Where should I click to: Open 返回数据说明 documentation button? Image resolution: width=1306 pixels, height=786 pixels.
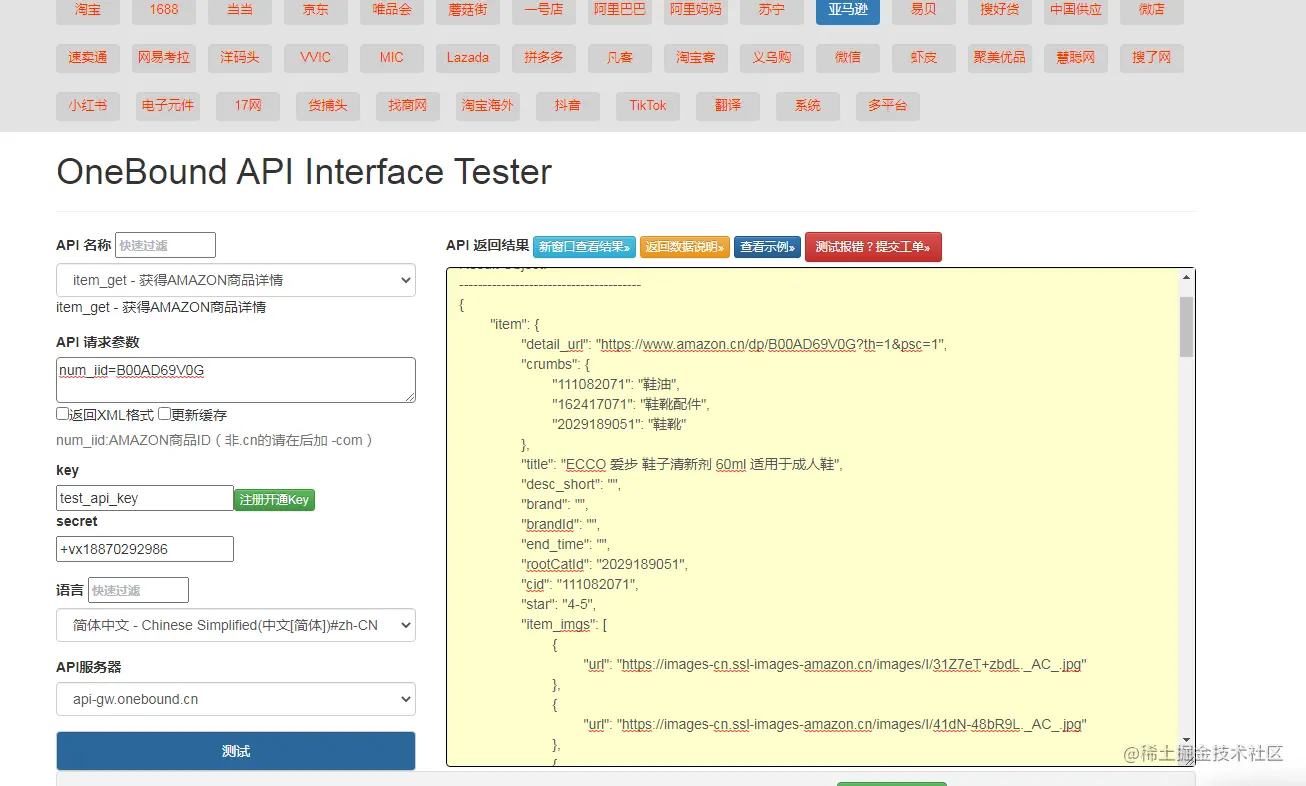click(685, 247)
